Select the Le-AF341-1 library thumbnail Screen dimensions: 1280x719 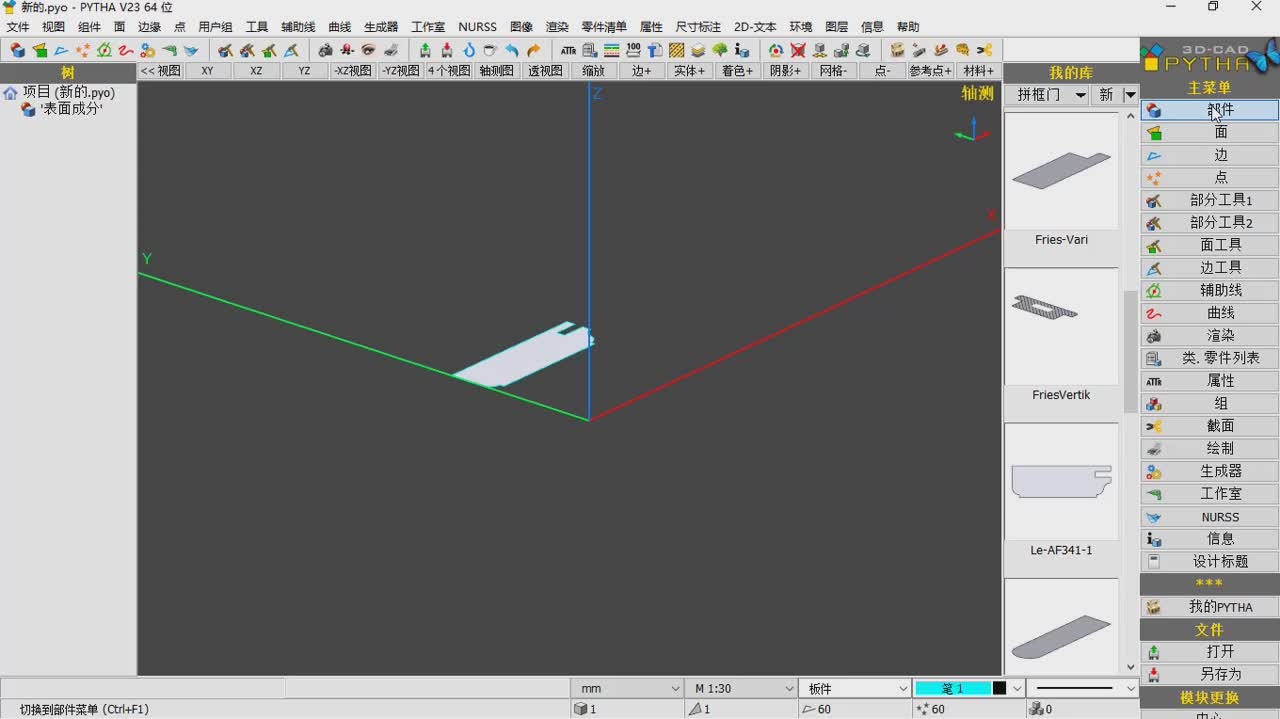pyautogui.click(x=1061, y=482)
